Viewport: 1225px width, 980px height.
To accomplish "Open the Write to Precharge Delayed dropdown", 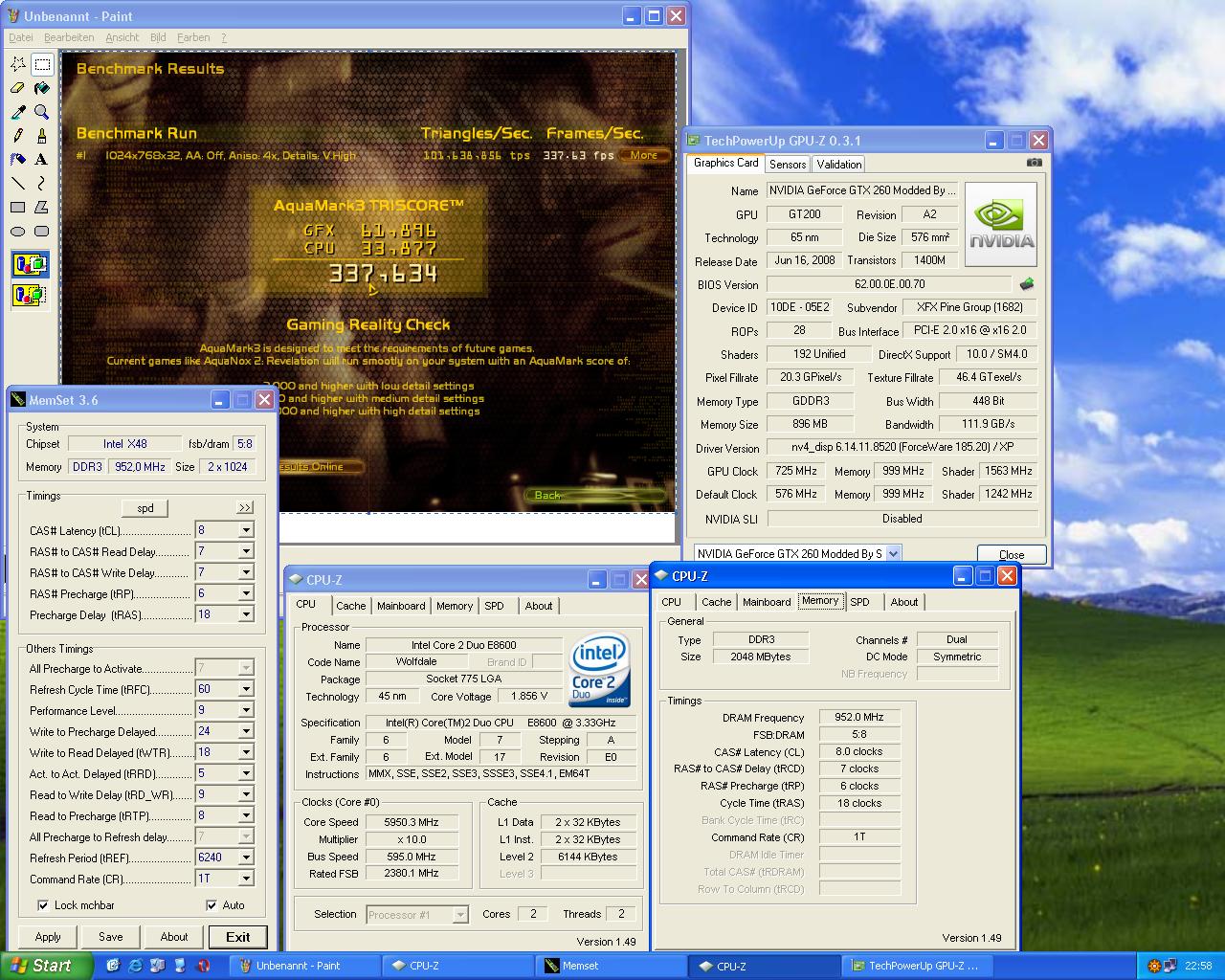I will 246,731.
